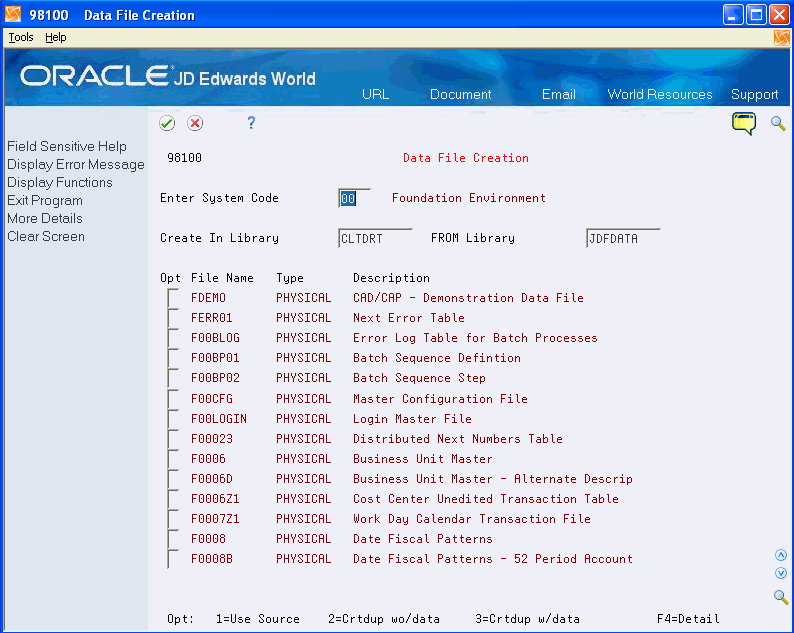
Task: Click the page up arrow icon
Action: pos(781,555)
